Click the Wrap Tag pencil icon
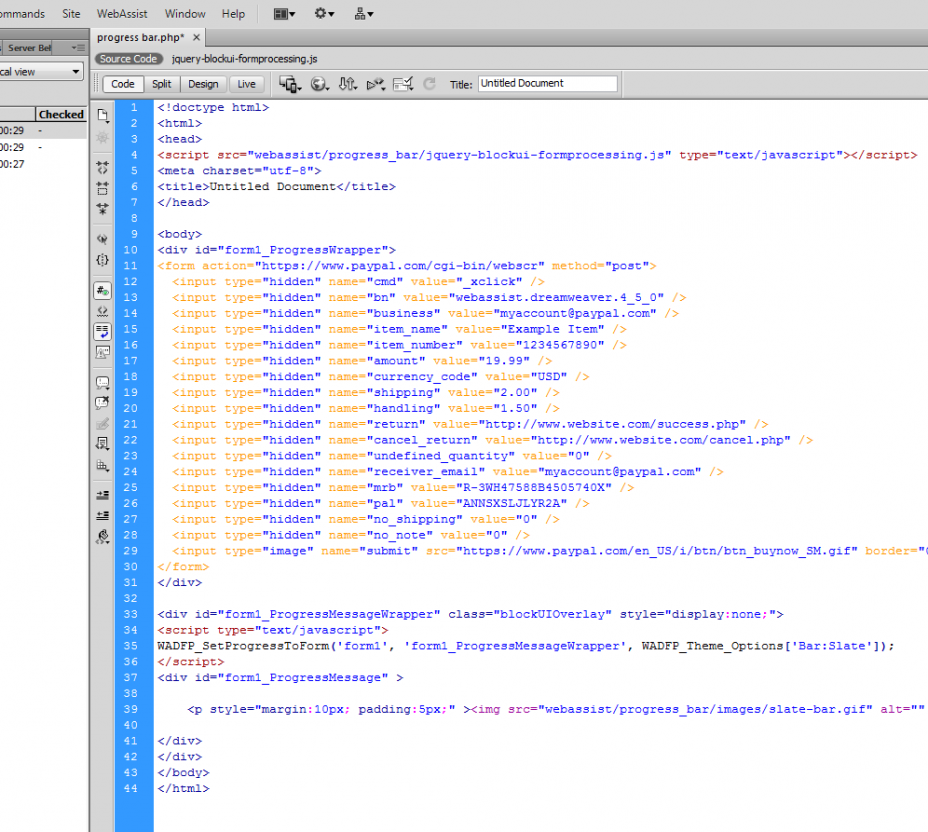 [x=102, y=424]
